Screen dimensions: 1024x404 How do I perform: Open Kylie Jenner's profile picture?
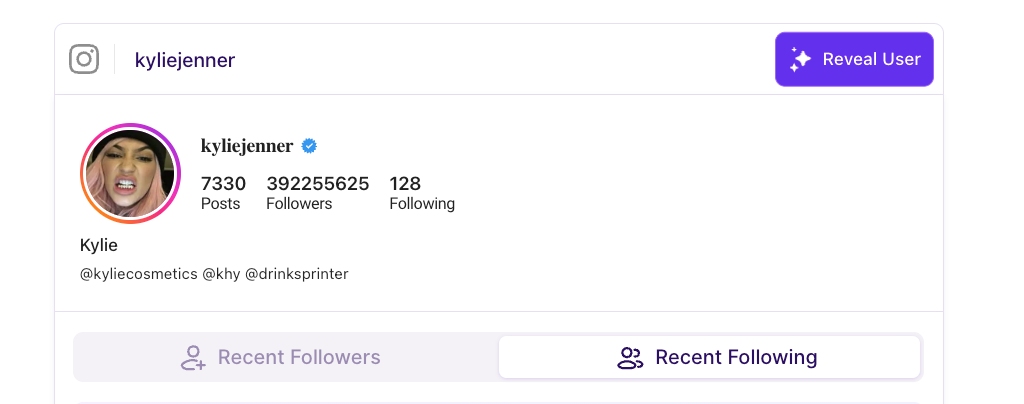pyautogui.click(x=129, y=172)
